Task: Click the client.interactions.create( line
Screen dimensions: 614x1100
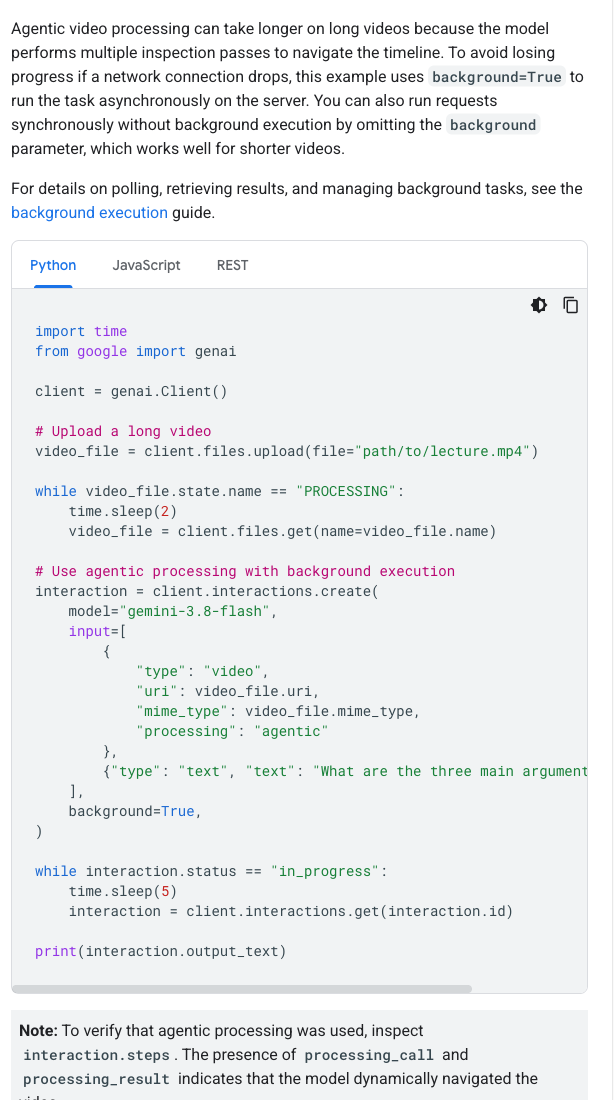Action: [x=207, y=591]
